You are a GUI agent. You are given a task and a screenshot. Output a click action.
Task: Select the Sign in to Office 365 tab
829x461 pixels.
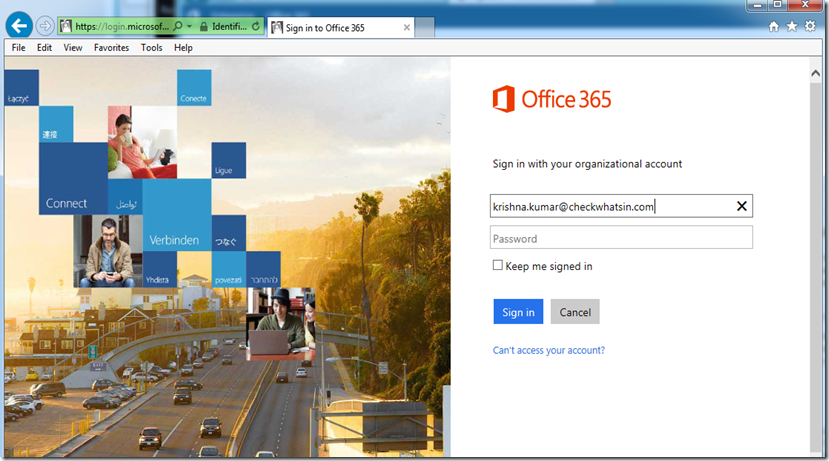pyautogui.click(x=340, y=27)
